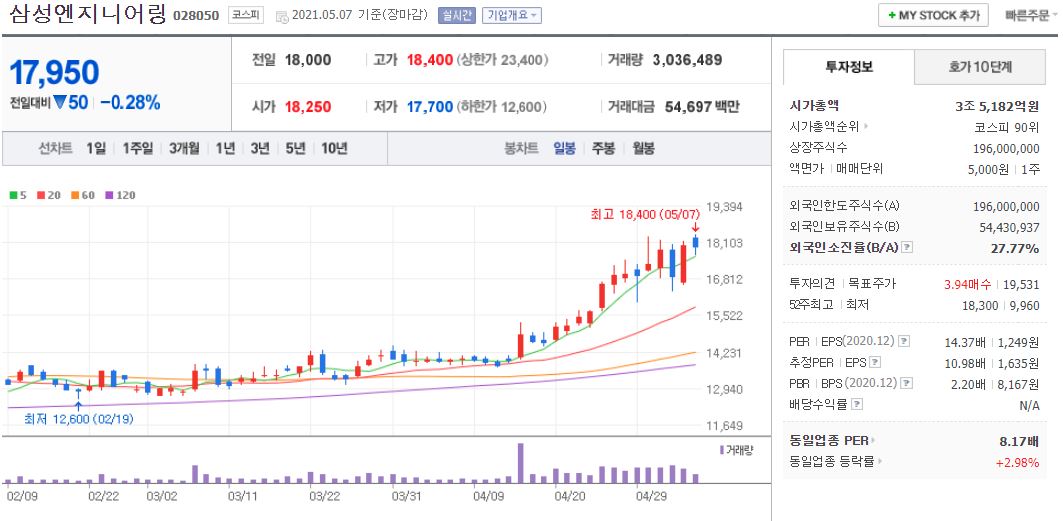Image resolution: width=1063 pixels, height=521 pixels.
Task: Click the calendar icon beside 2021.05.07
Action: (x=282, y=16)
